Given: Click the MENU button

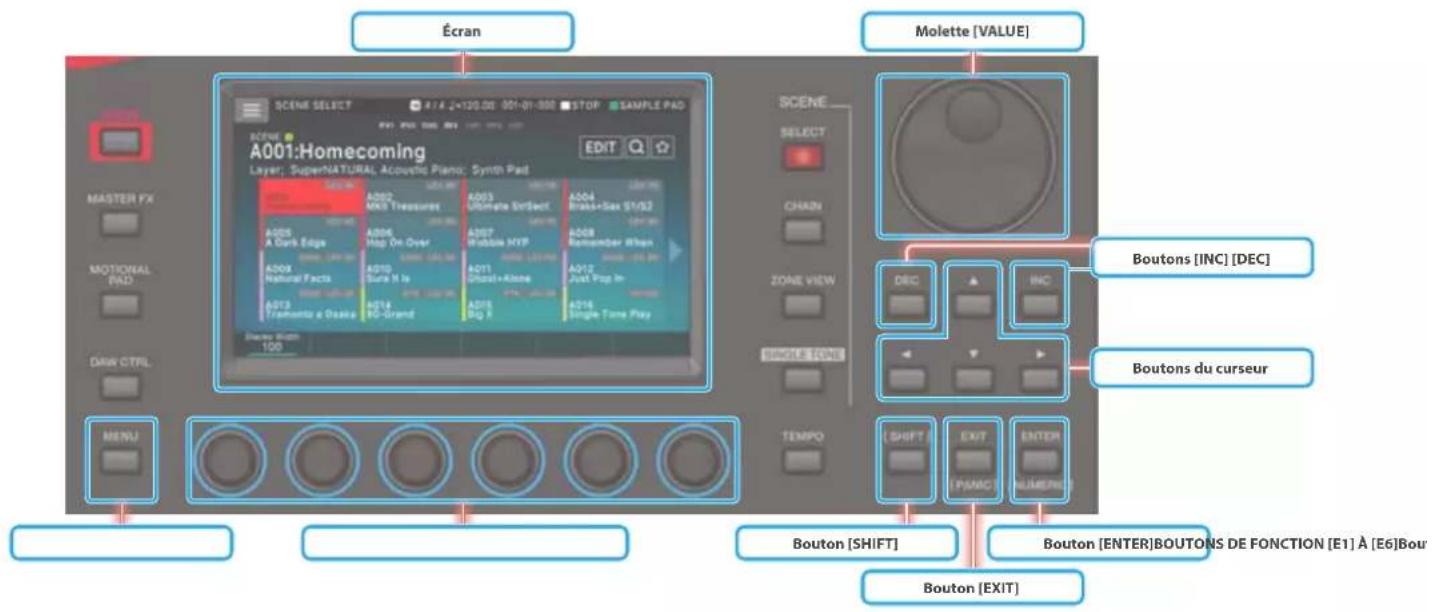Looking at the screenshot, I should click(120, 460).
